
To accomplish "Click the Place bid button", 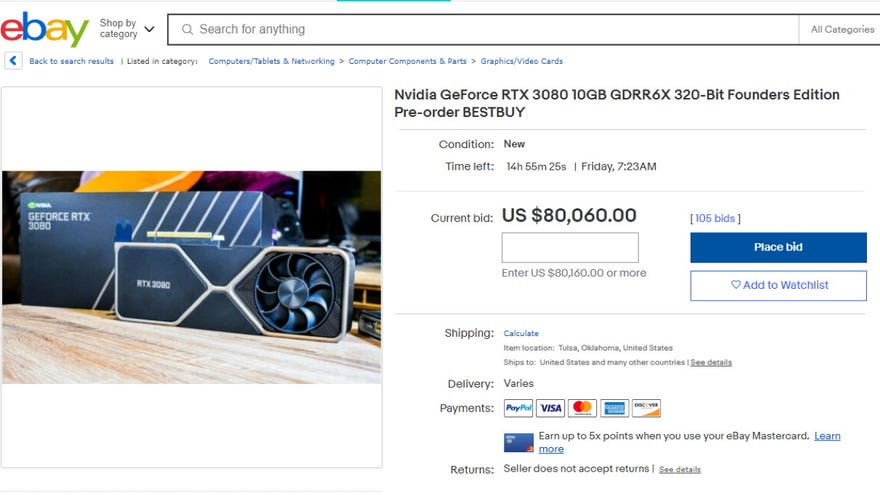I will [778, 248].
